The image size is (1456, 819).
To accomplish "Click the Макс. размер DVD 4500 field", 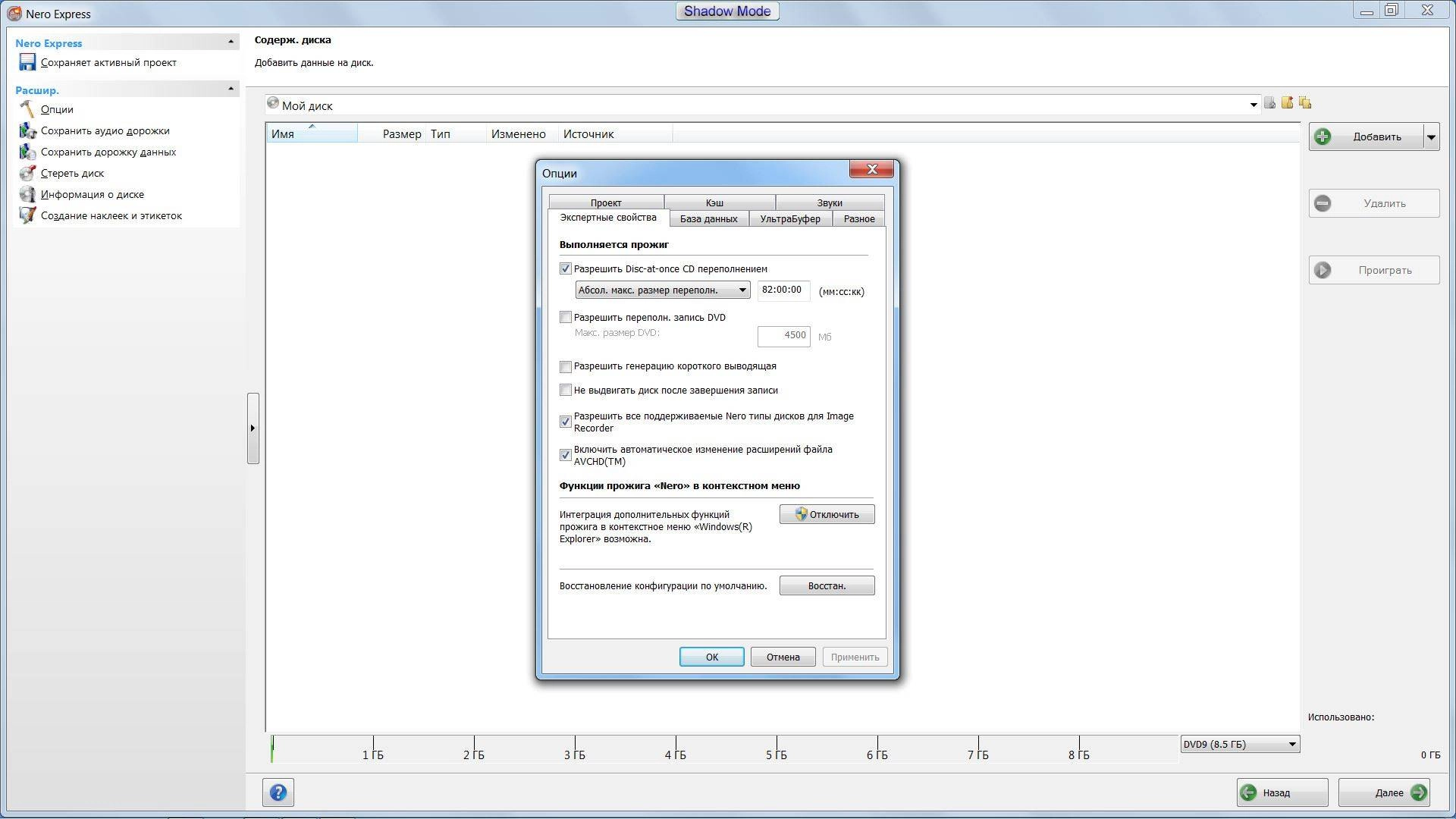I will pyautogui.click(x=783, y=335).
